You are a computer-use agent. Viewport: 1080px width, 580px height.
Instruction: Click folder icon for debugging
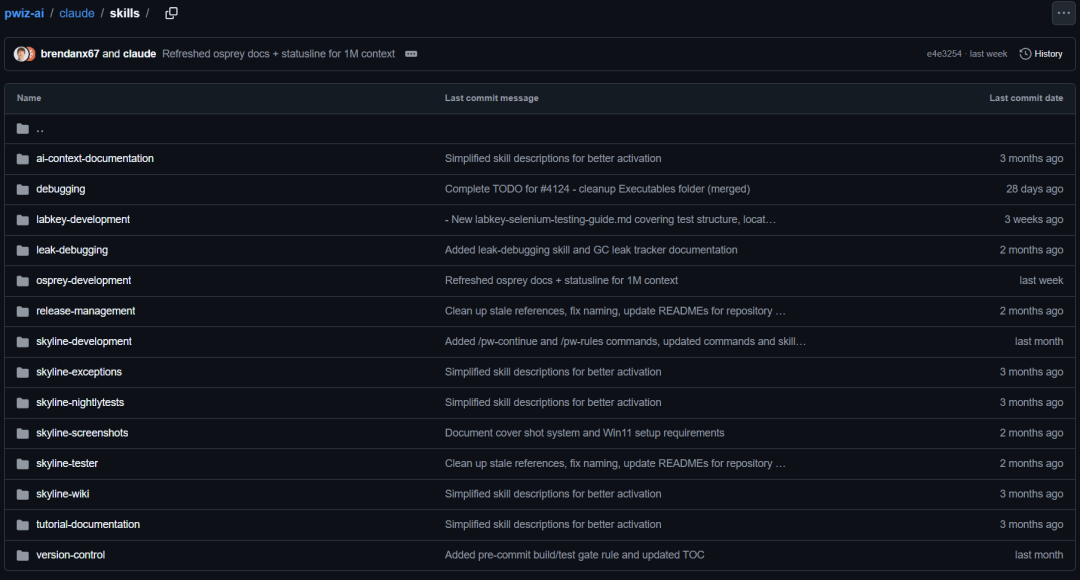[x=23, y=189]
